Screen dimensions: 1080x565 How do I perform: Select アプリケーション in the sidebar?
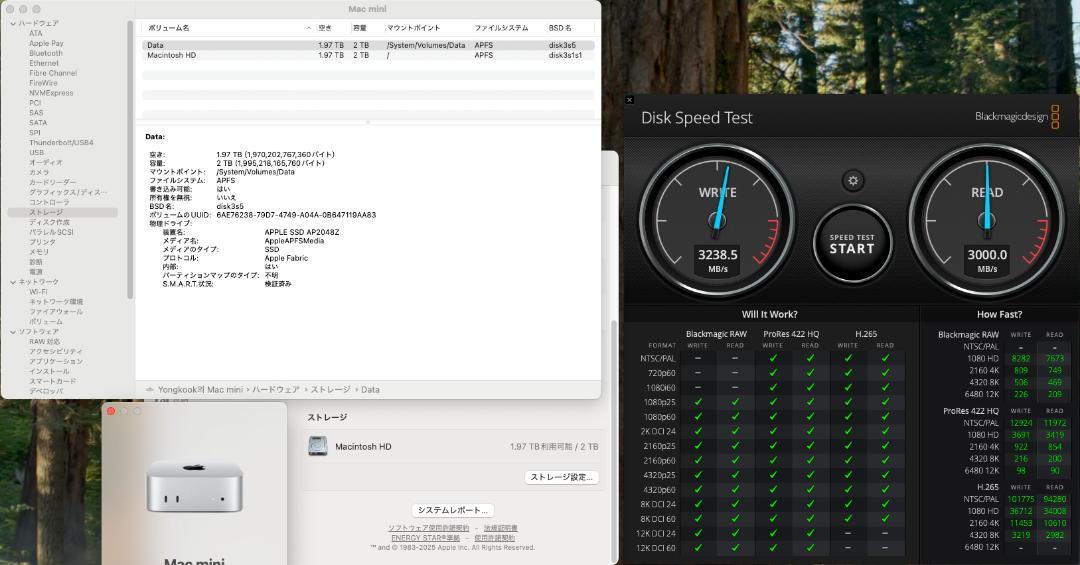click(56, 361)
